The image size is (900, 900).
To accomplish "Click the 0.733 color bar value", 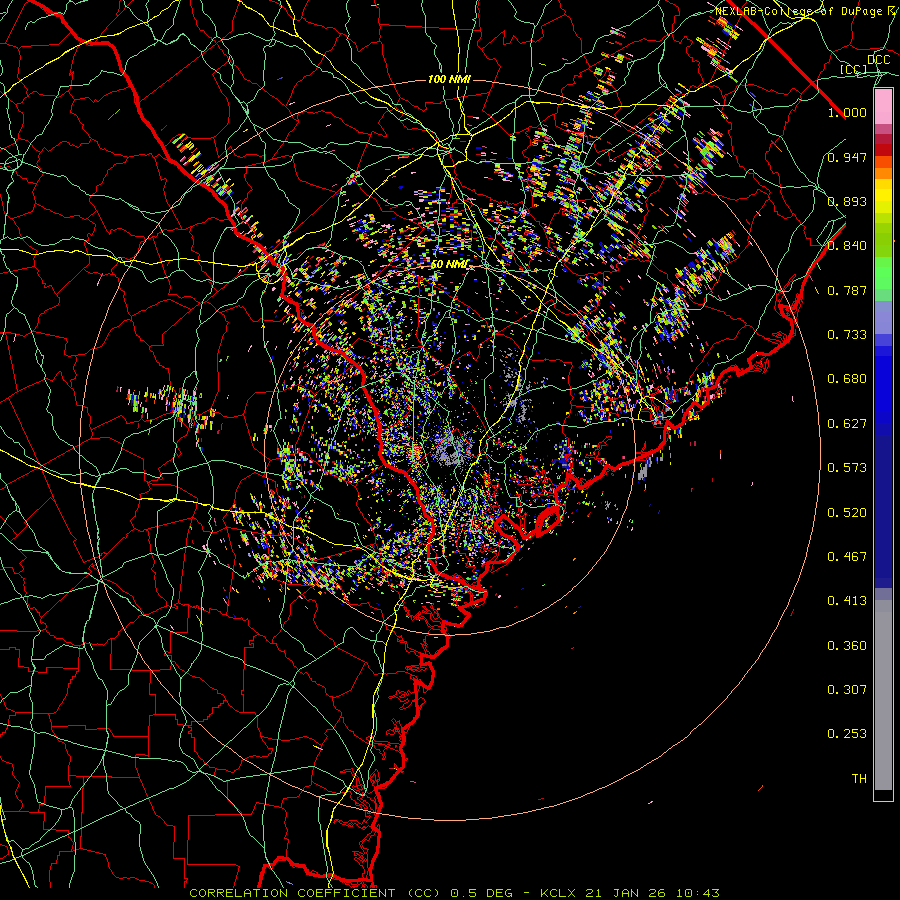I will pyautogui.click(x=847, y=335).
